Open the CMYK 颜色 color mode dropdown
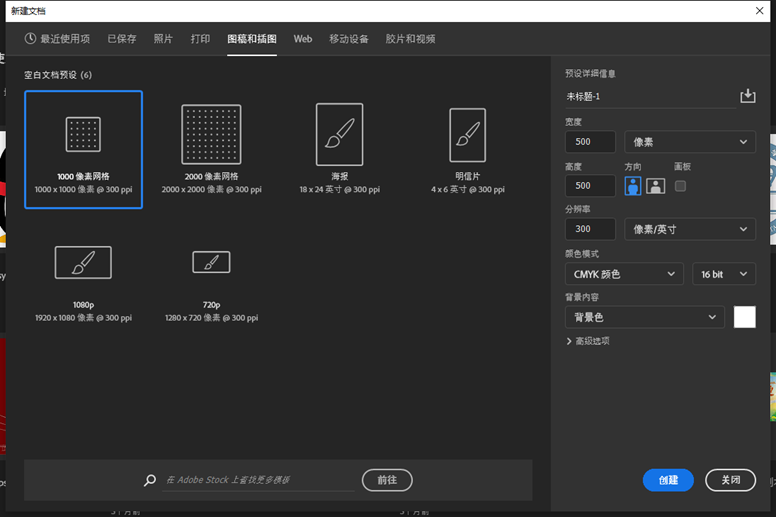 (624, 274)
